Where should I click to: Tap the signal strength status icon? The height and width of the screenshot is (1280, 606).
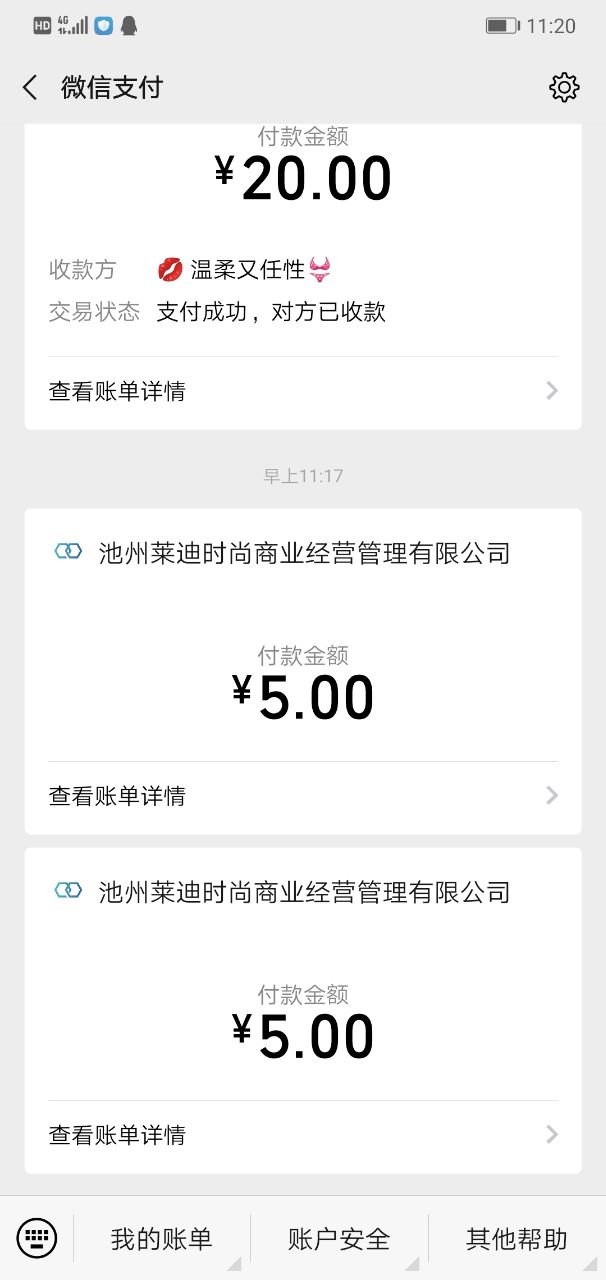(x=73, y=26)
